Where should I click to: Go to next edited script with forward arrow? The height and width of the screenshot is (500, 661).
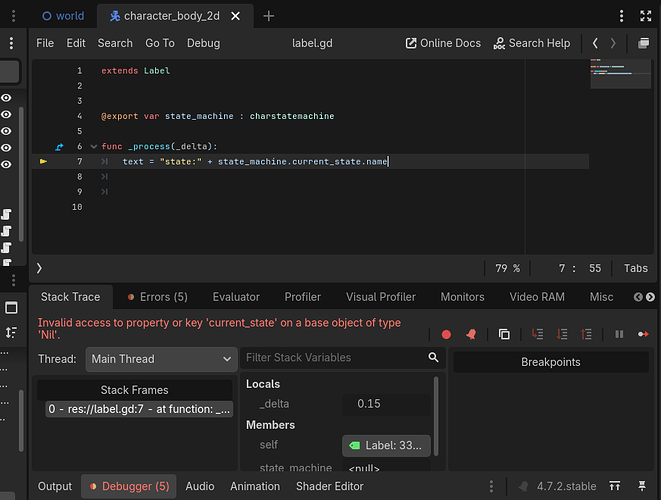tap(613, 43)
